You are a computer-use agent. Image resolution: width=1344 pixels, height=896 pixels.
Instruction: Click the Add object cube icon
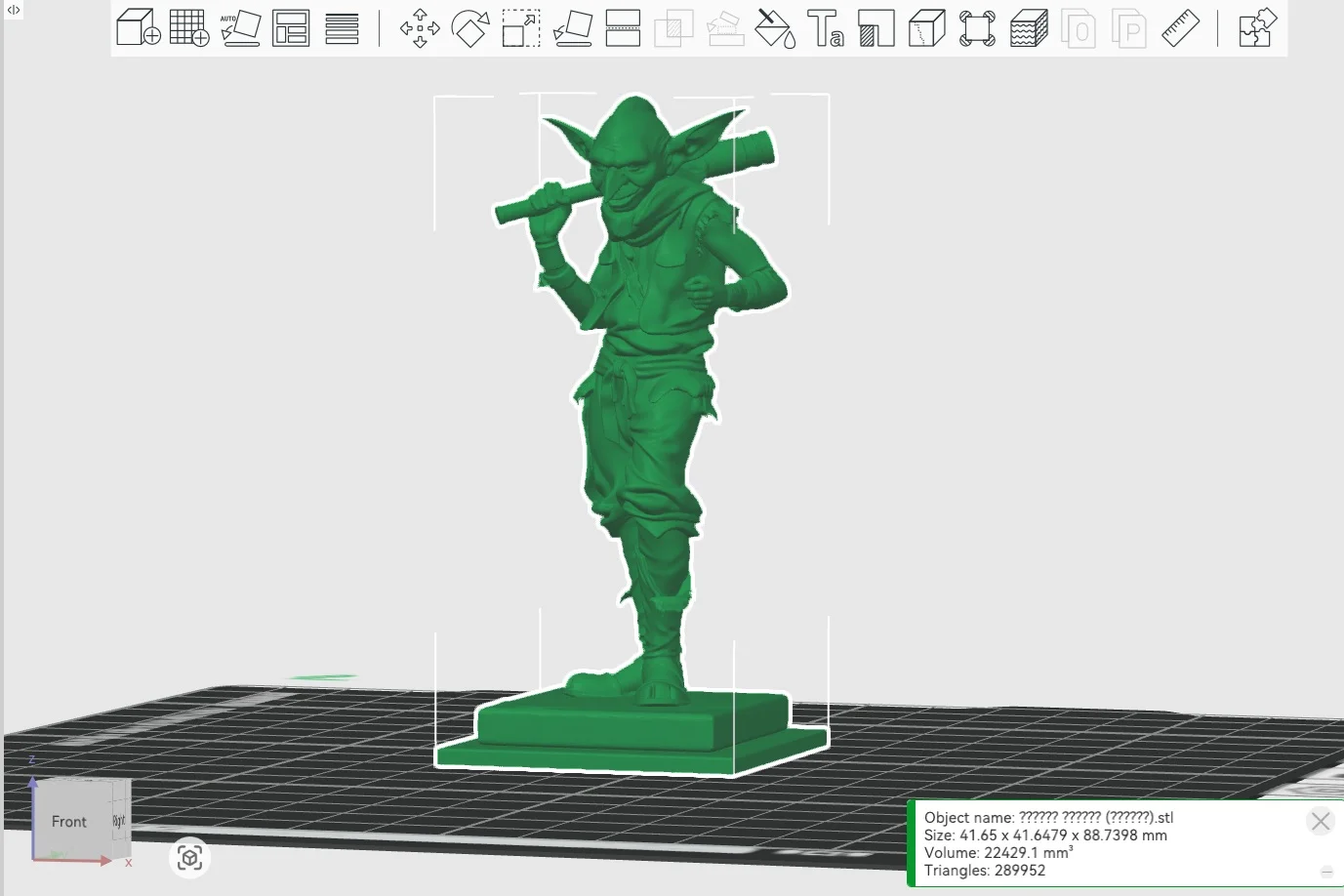138,27
